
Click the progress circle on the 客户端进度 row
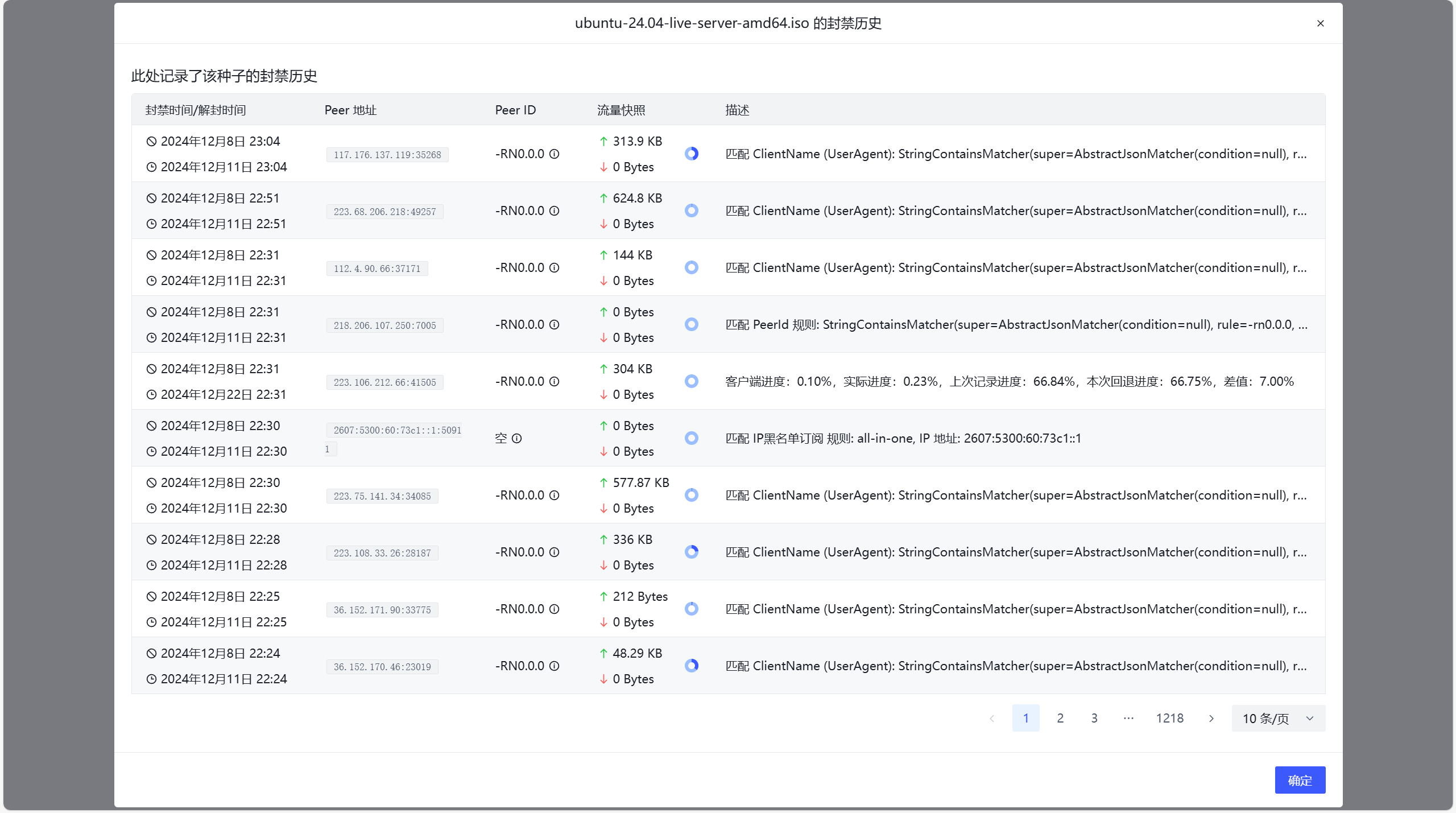click(x=692, y=381)
